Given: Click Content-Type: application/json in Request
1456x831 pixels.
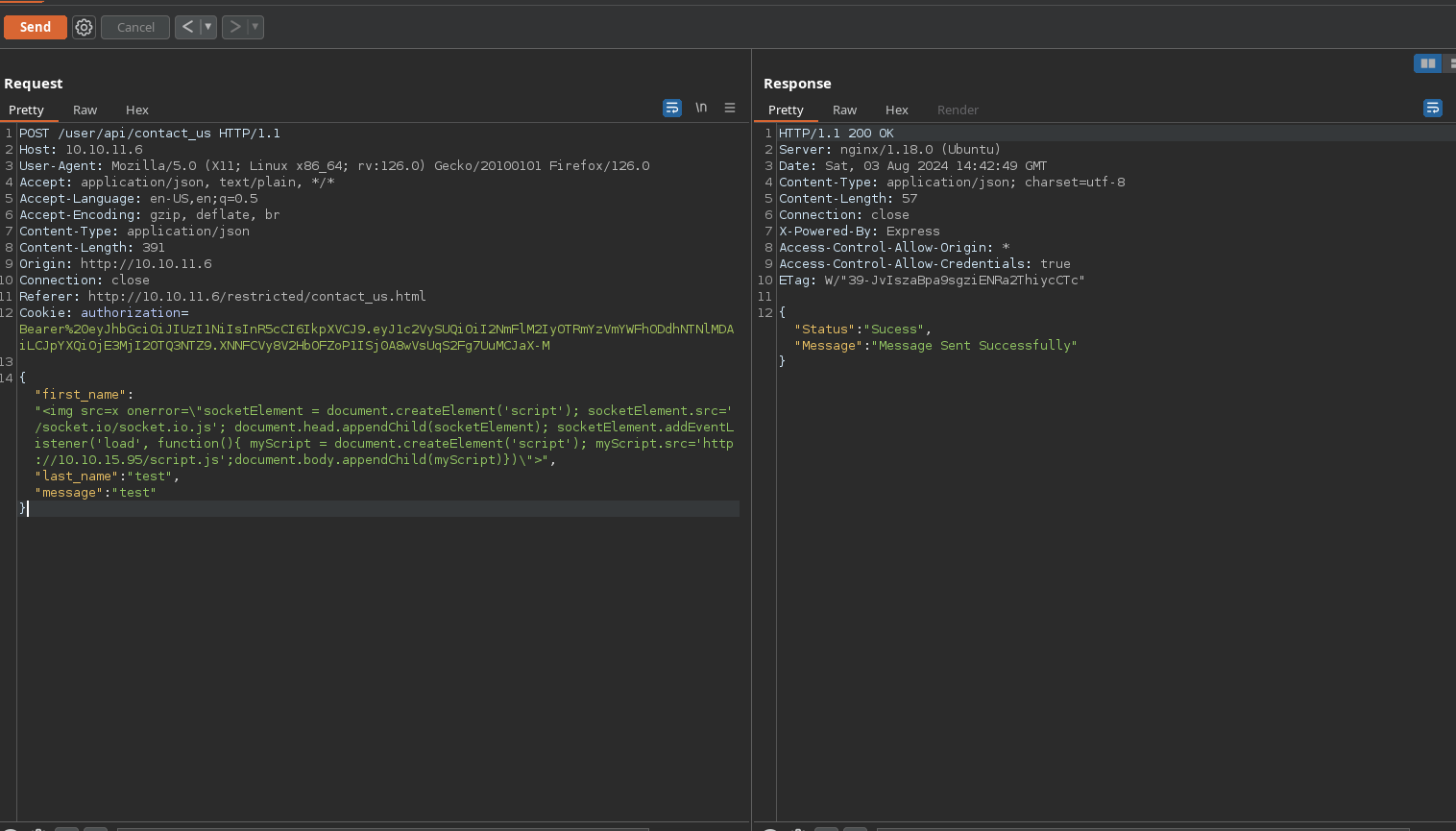Looking at the screenshot, I should tap(134, 231).
